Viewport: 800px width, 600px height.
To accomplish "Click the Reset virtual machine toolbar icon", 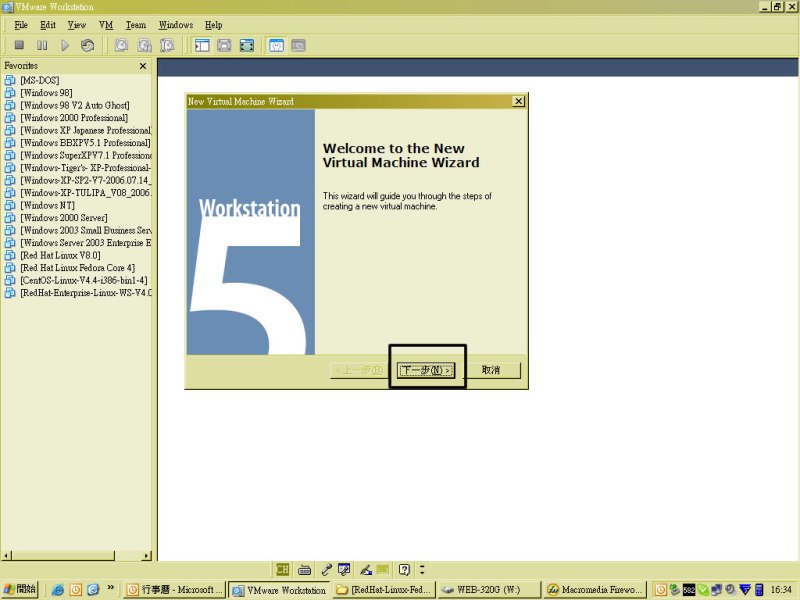I will [87, 45].
